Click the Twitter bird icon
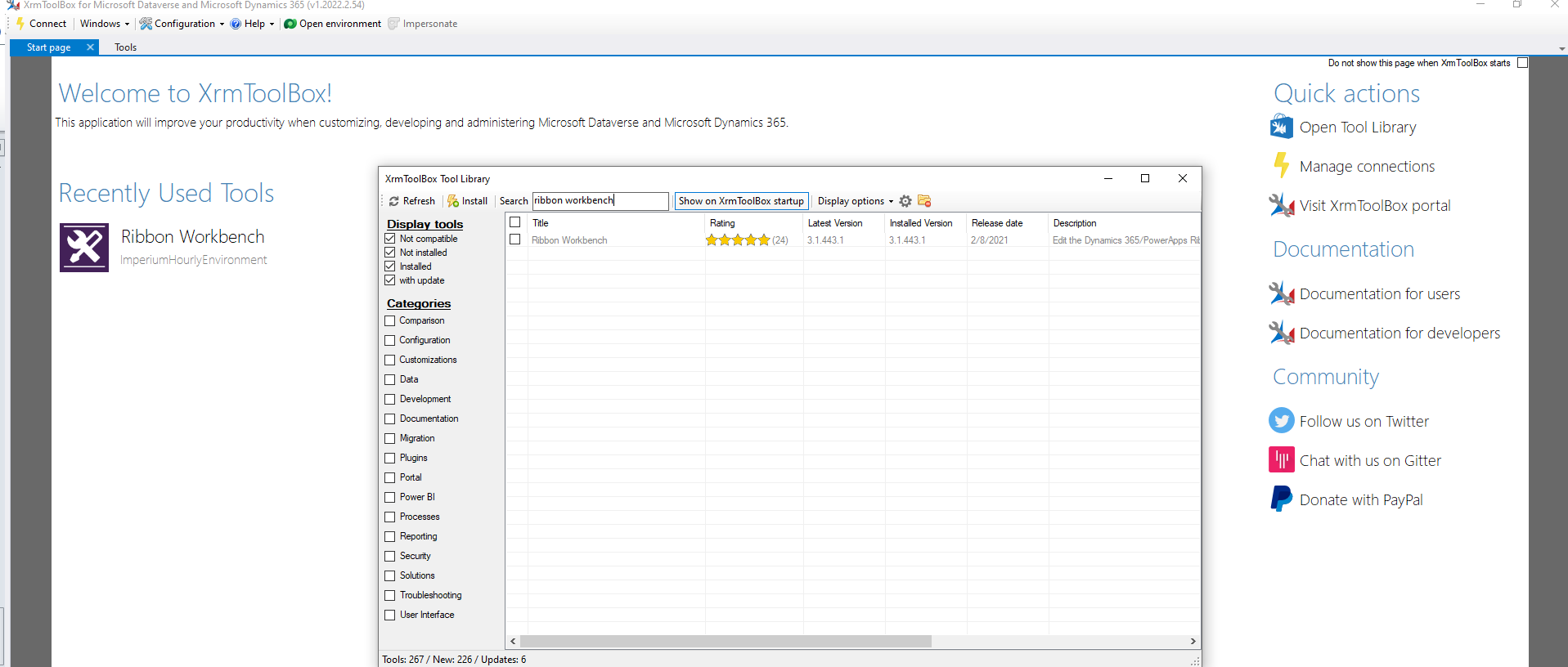This screenshot has height=667, width=1568. click(x=1281, y=421)
